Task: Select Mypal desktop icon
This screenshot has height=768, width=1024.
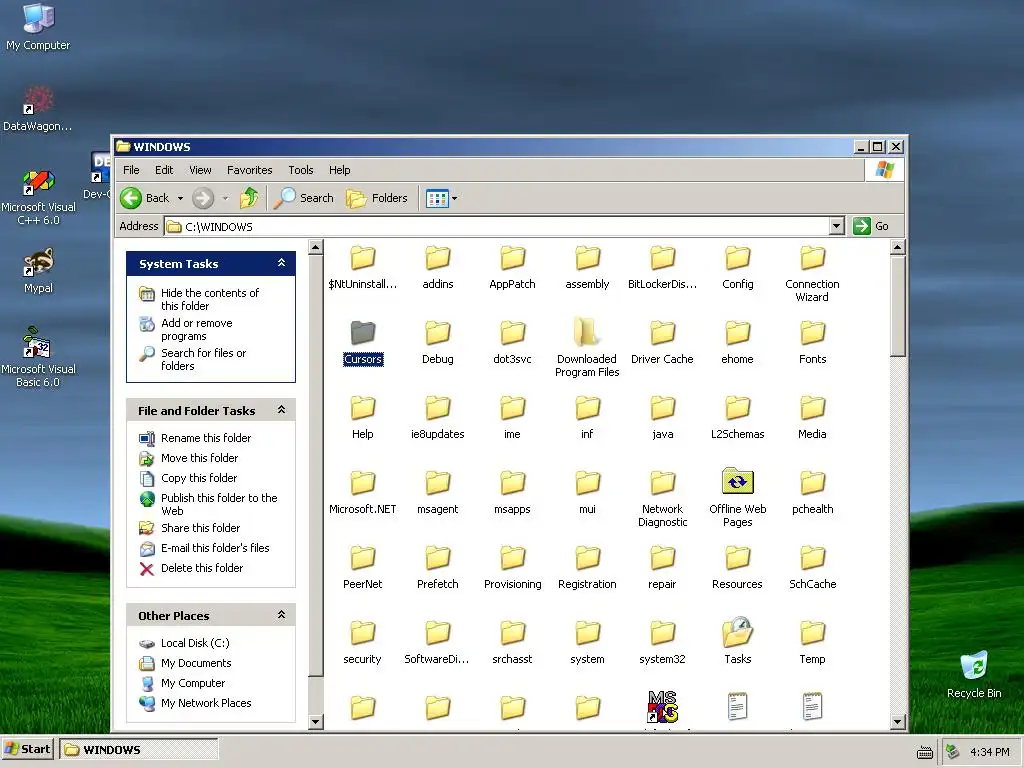Action: (x=39, y=270)
